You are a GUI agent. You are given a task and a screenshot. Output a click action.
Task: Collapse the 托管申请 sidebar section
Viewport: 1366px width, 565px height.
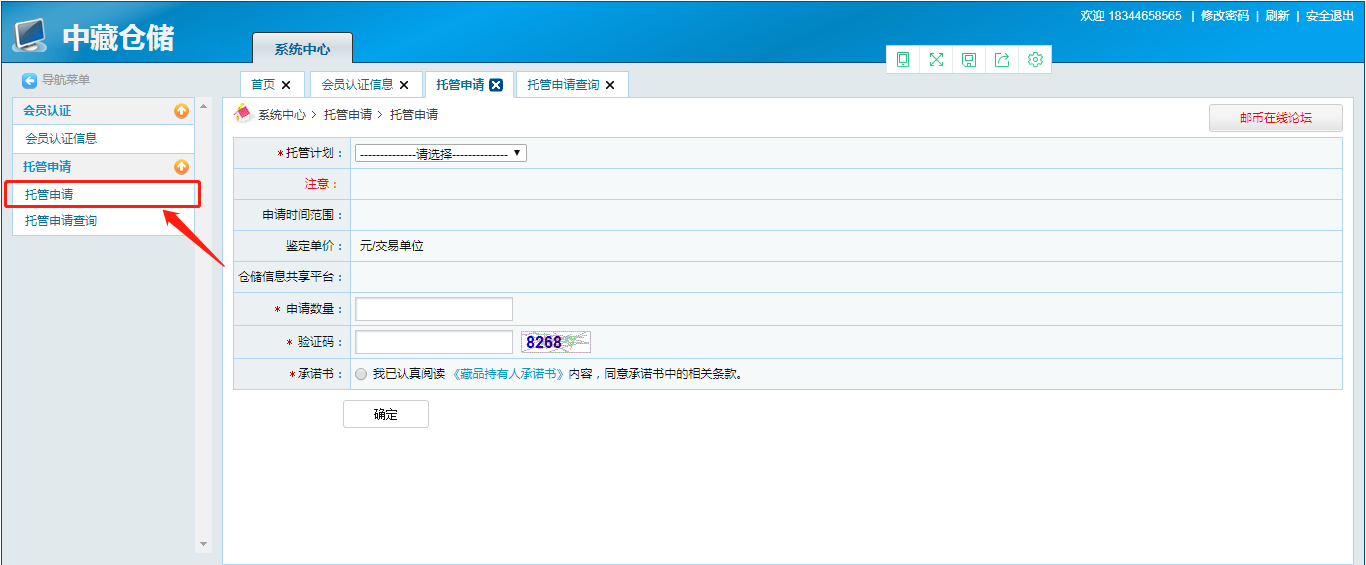click(x=181, y=167)
